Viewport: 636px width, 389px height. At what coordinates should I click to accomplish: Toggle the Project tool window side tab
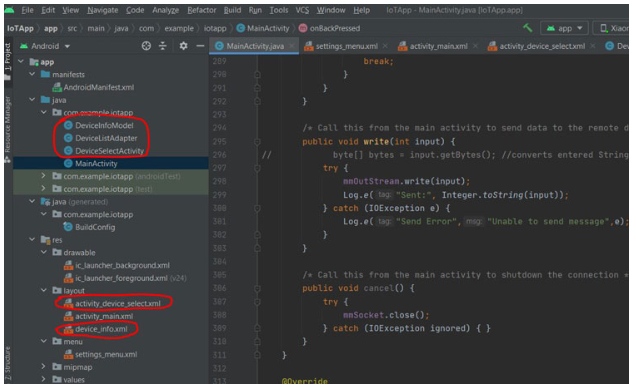[x=8, y=56]
